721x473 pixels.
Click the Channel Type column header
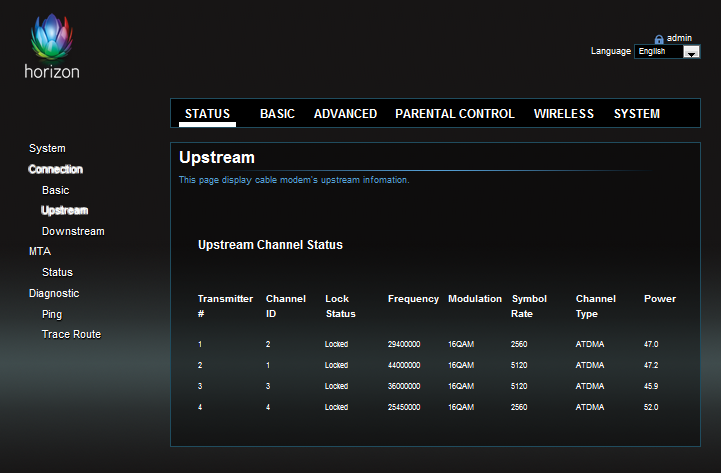(595, 306)
